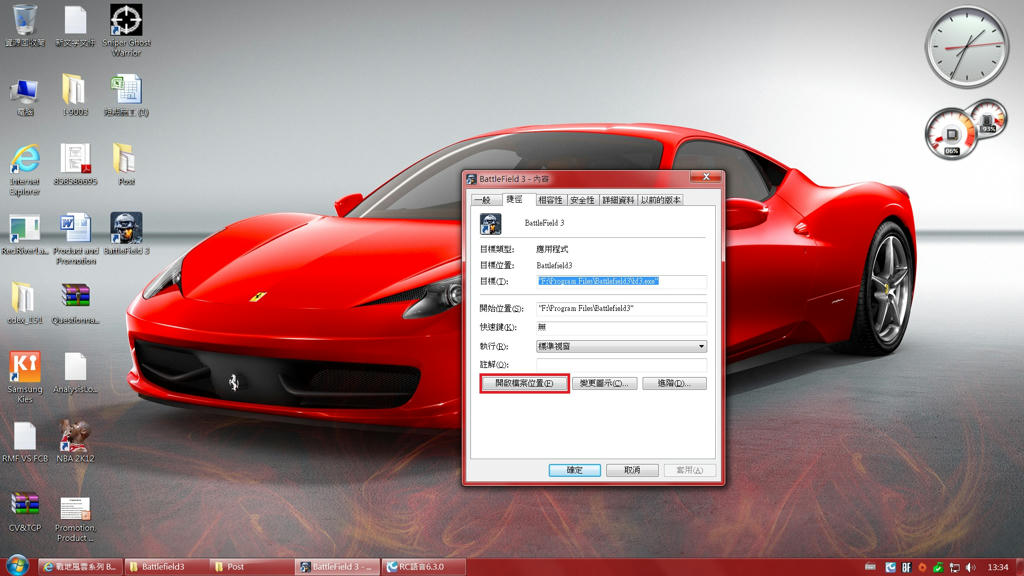Image resolution: width=1024 pixels, height=576 pixels.
Task: Select the AnalysisLo... file icon
Action: click(x=75, y=372)
